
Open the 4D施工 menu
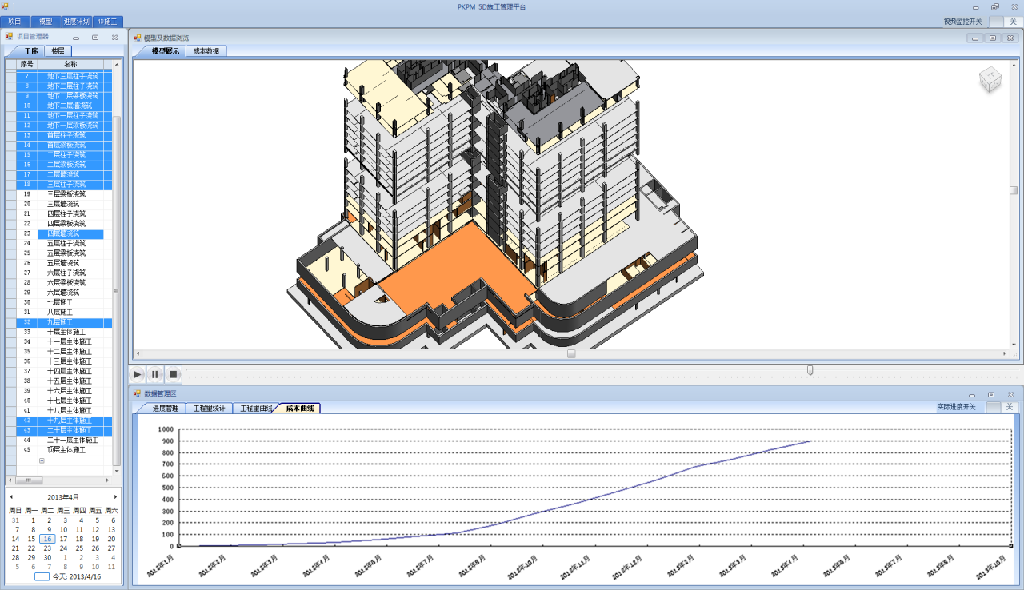pos(108,22)
